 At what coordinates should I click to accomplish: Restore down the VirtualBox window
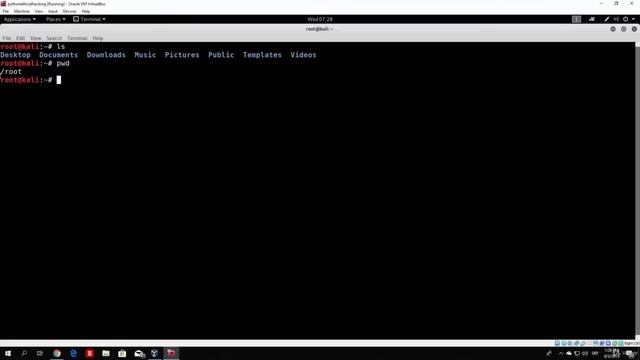coord(616,4)
